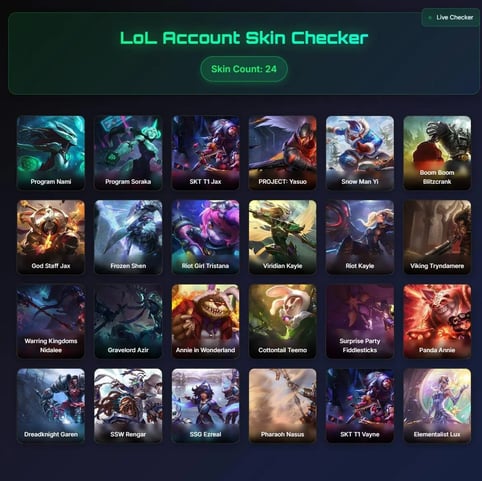Click the Viking Tryndamere skin card
Viewport: 482px width, 481px height.
tap(437, 237)
